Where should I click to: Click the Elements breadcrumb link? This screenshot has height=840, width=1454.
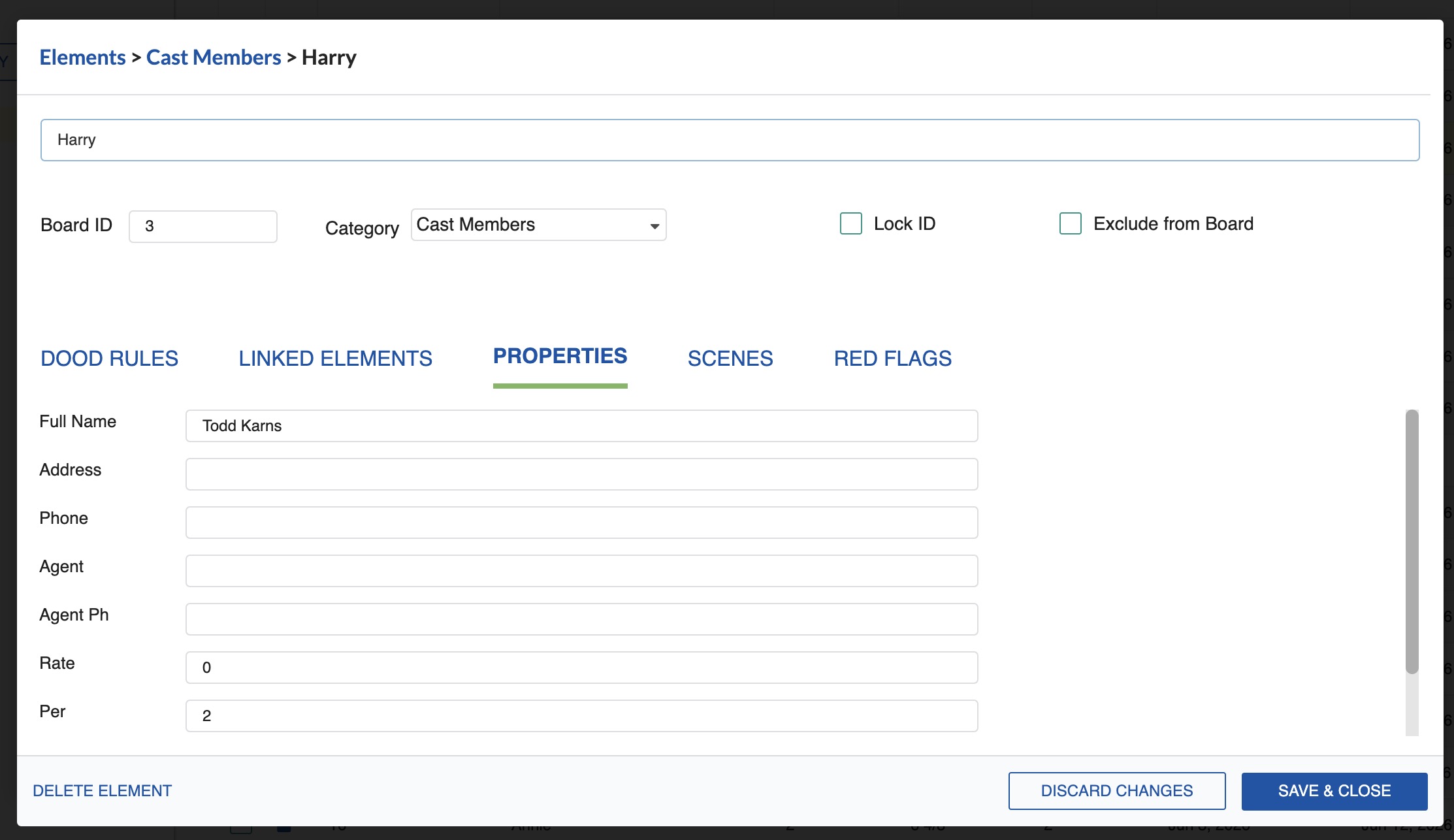coord(82,57)
